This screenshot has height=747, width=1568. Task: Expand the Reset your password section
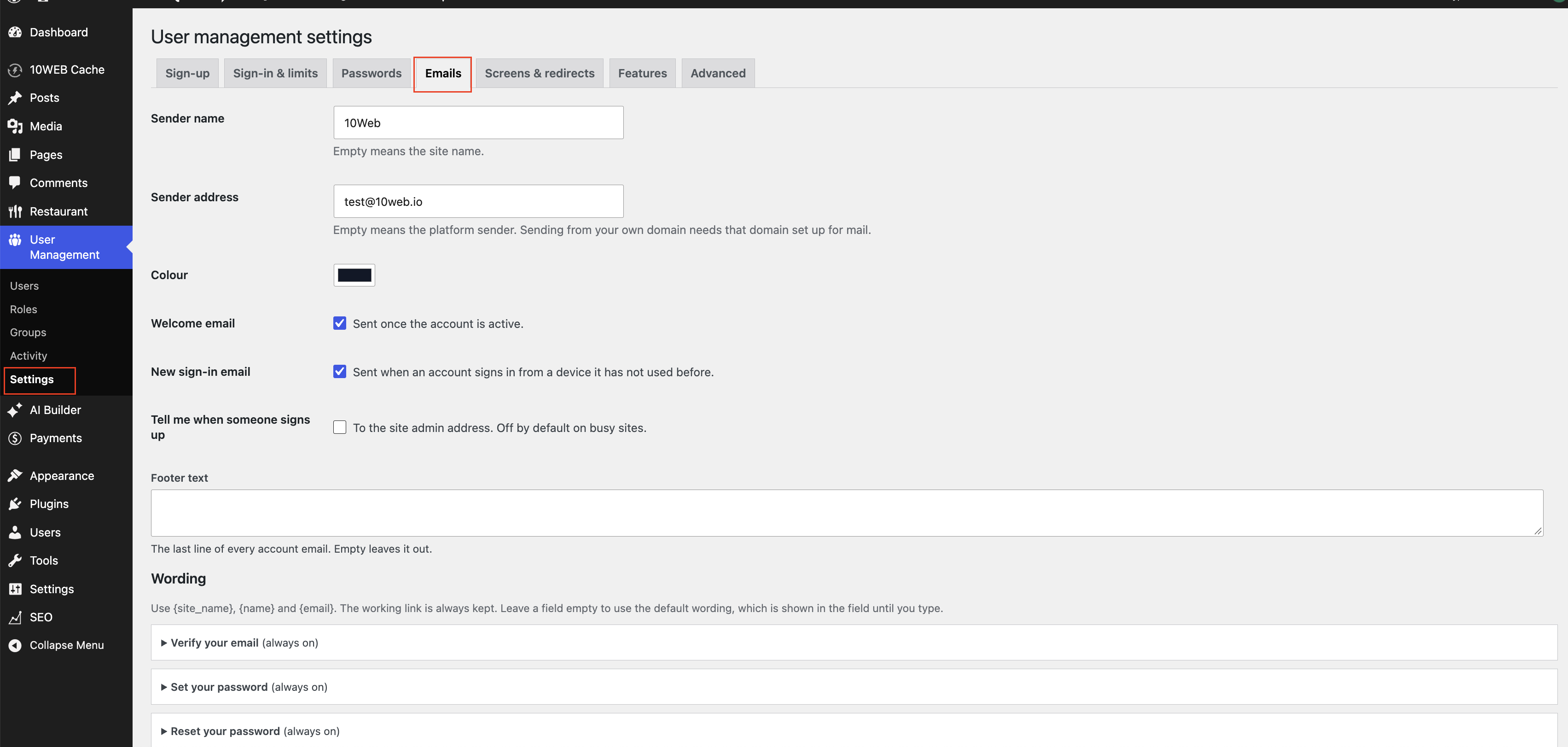tap(854, 730)
